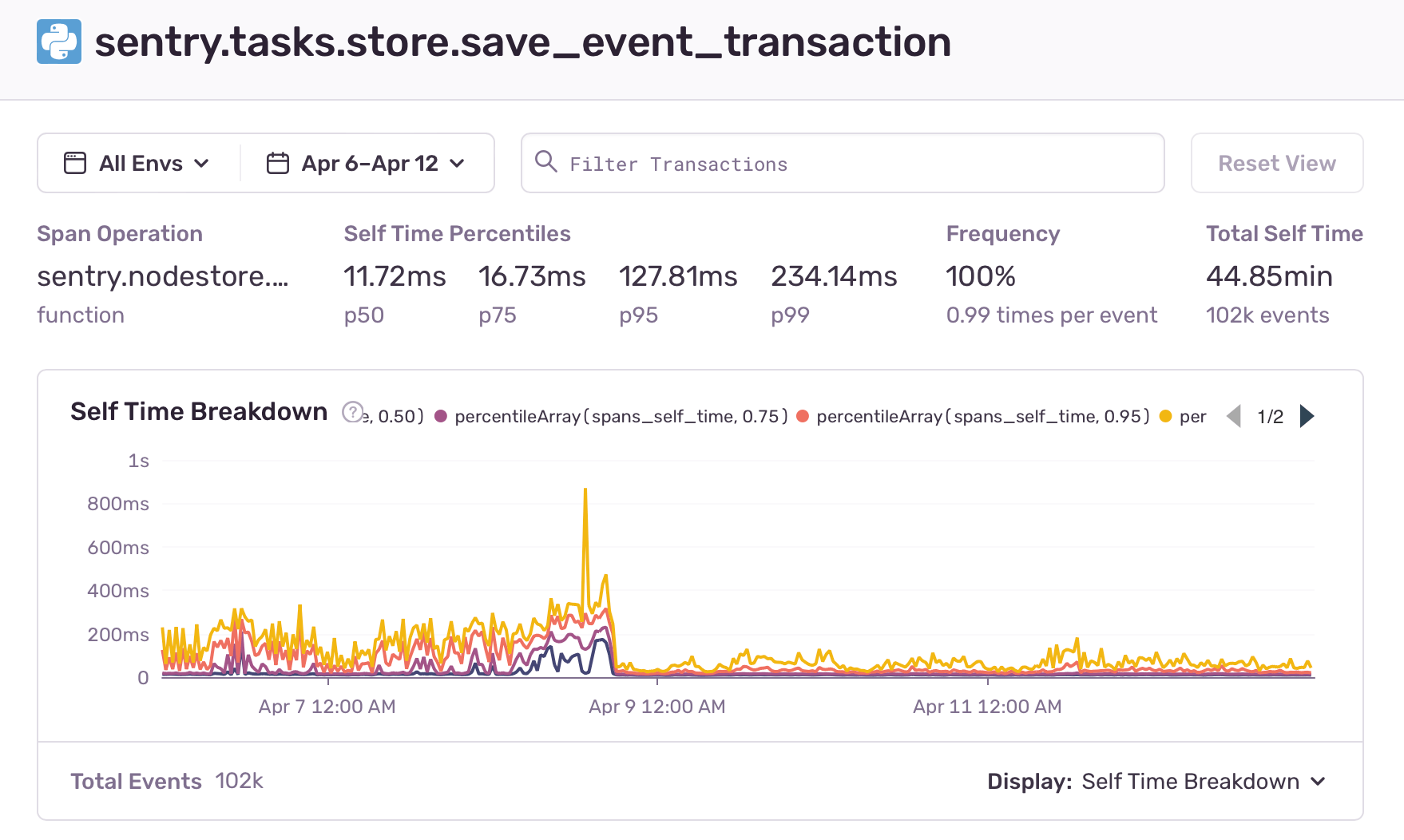Screen dimensions: 1404x840
Task: Click the Total Events 102k footer text
Action: 167,781
